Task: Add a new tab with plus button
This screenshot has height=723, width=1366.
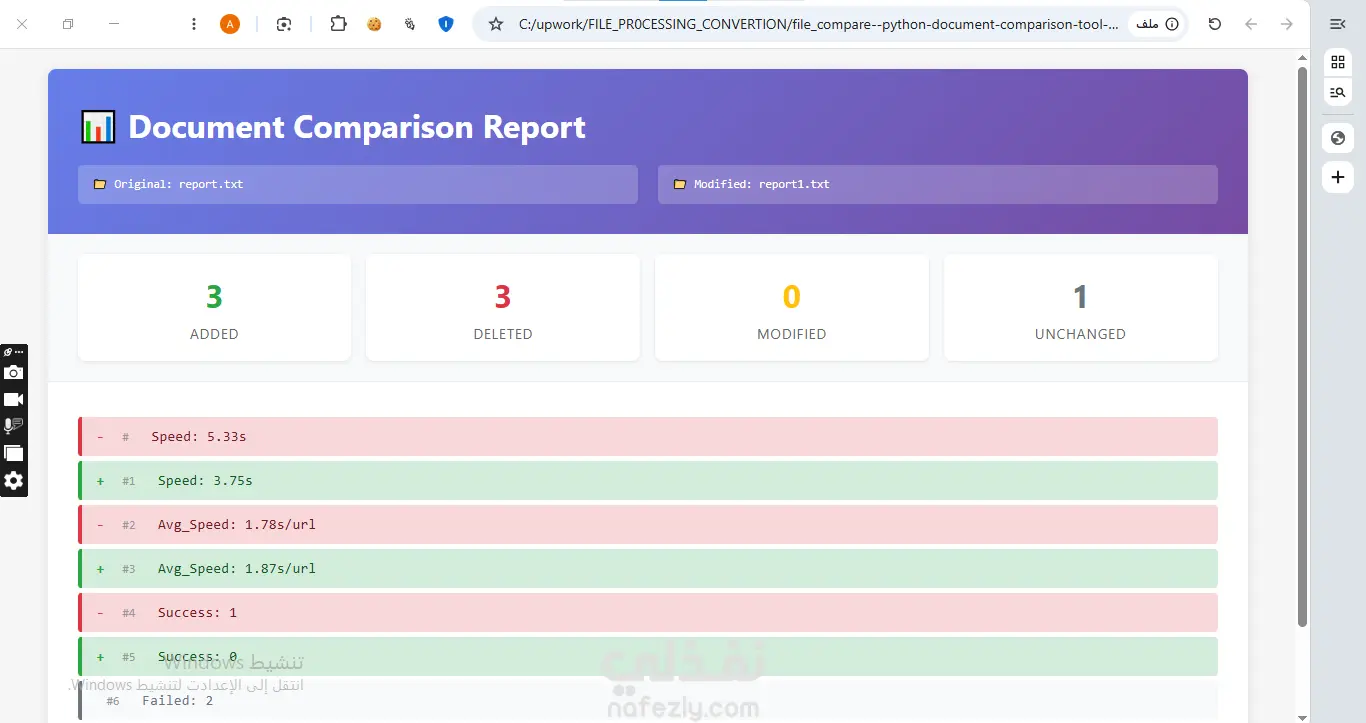Action: click(x=1338, y=177)
